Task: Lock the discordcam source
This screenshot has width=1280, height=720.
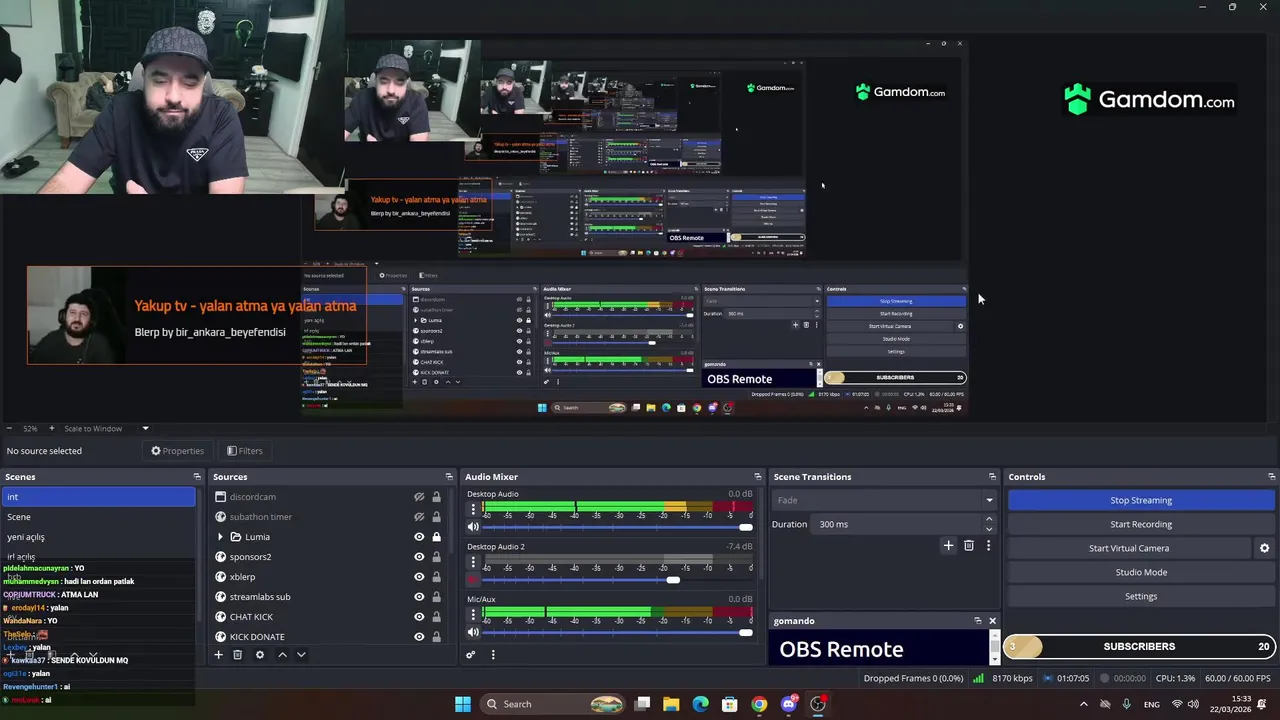Action: [x=436, y=497]
